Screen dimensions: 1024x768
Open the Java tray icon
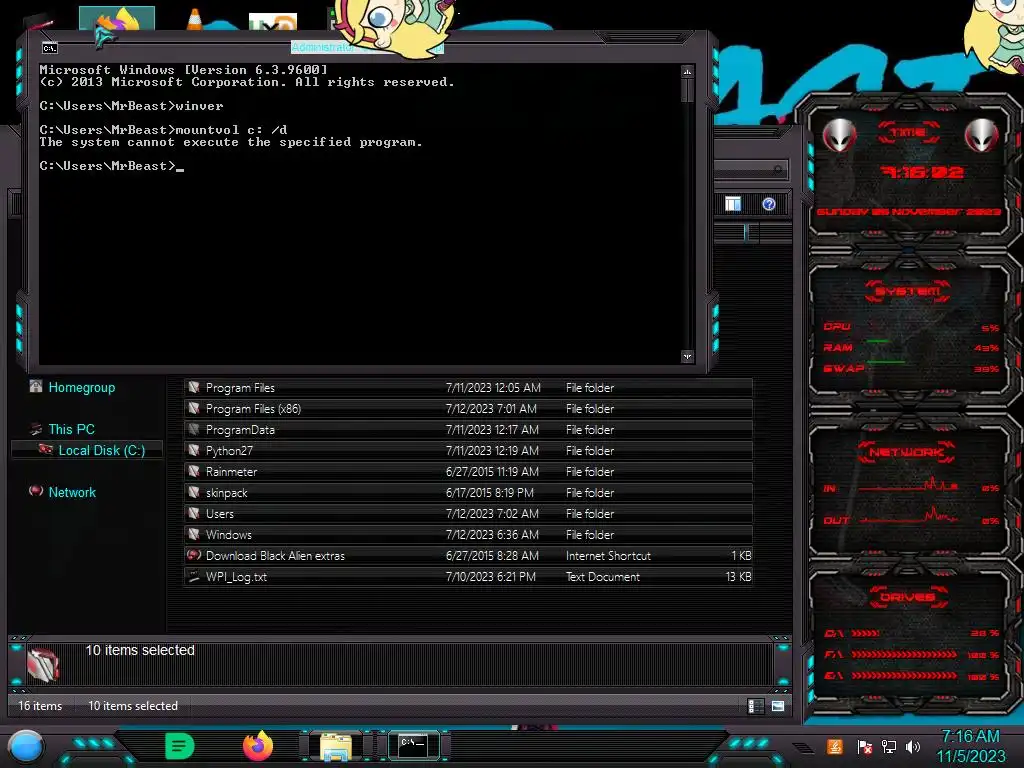coord(835,746)
